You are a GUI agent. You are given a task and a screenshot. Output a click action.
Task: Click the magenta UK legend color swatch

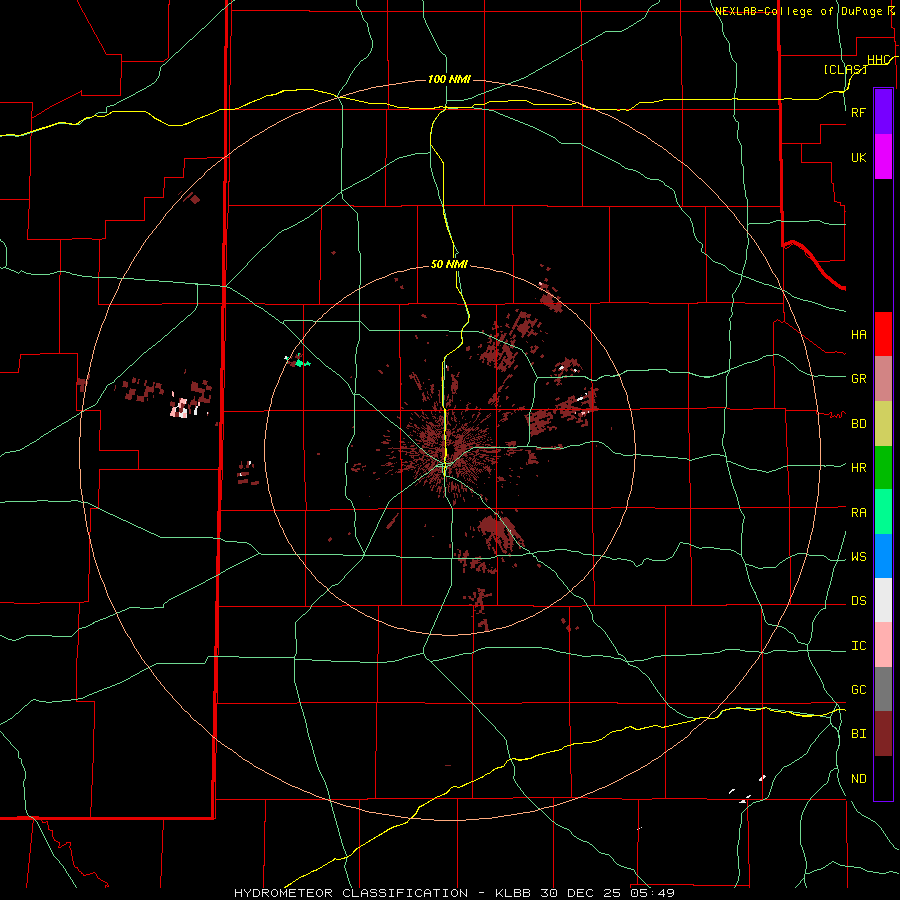tap(883, 157)
